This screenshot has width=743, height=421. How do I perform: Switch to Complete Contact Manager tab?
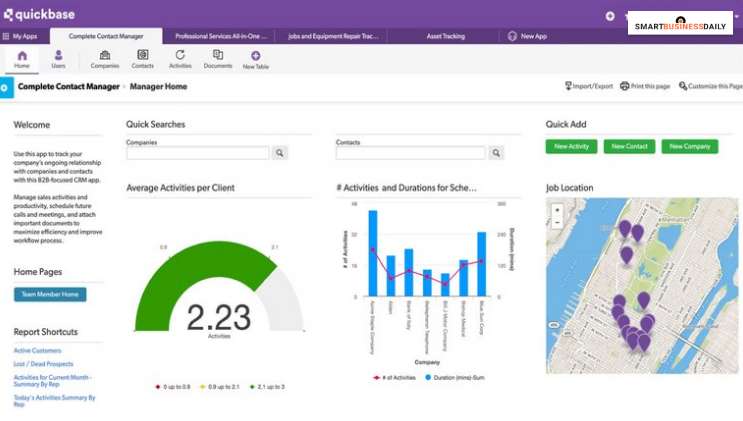[x=106, y=36]
